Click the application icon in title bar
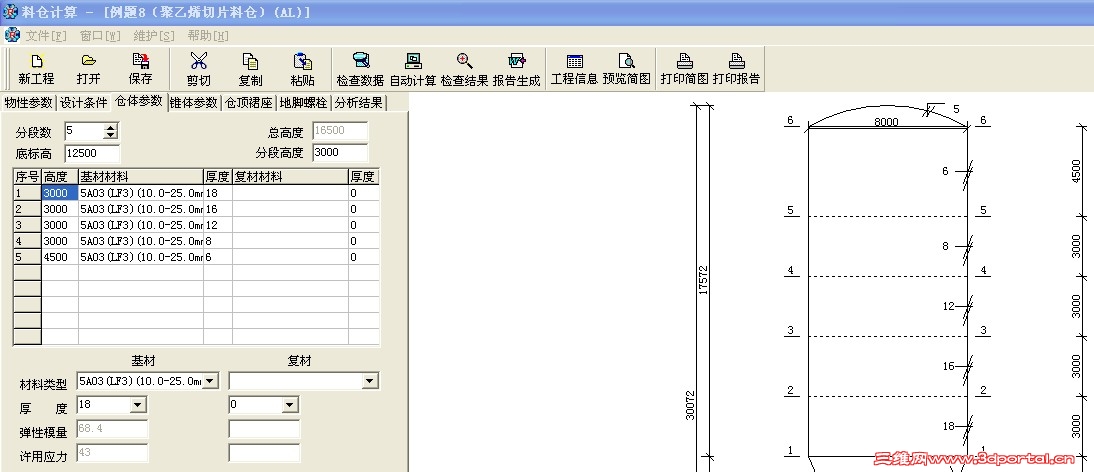 pos(11,12)
